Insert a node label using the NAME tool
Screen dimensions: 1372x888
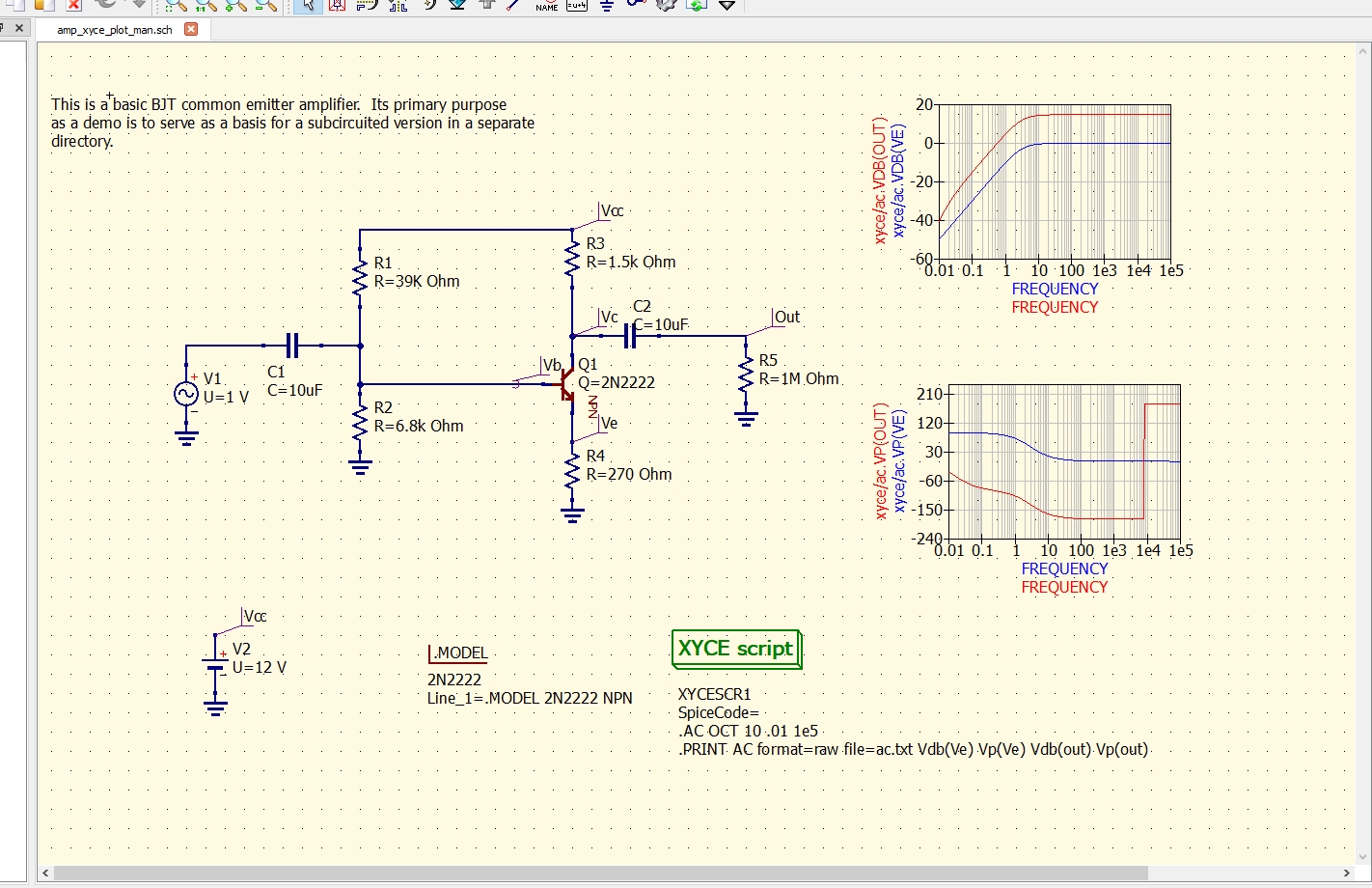click(x=546, y=7)
